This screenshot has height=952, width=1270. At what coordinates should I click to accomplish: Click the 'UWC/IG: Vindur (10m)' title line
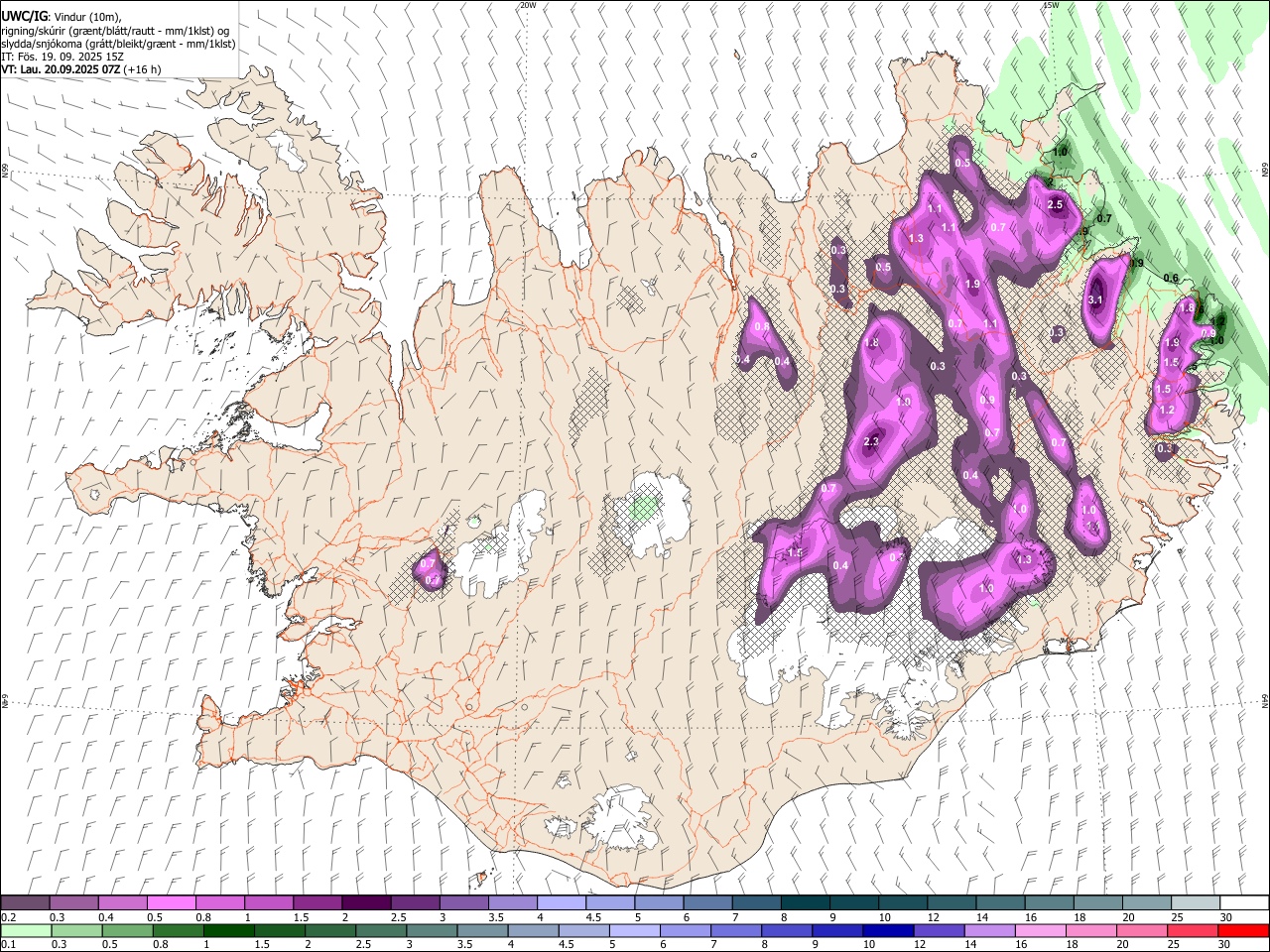pyautogui.click(x=62, y=17)
